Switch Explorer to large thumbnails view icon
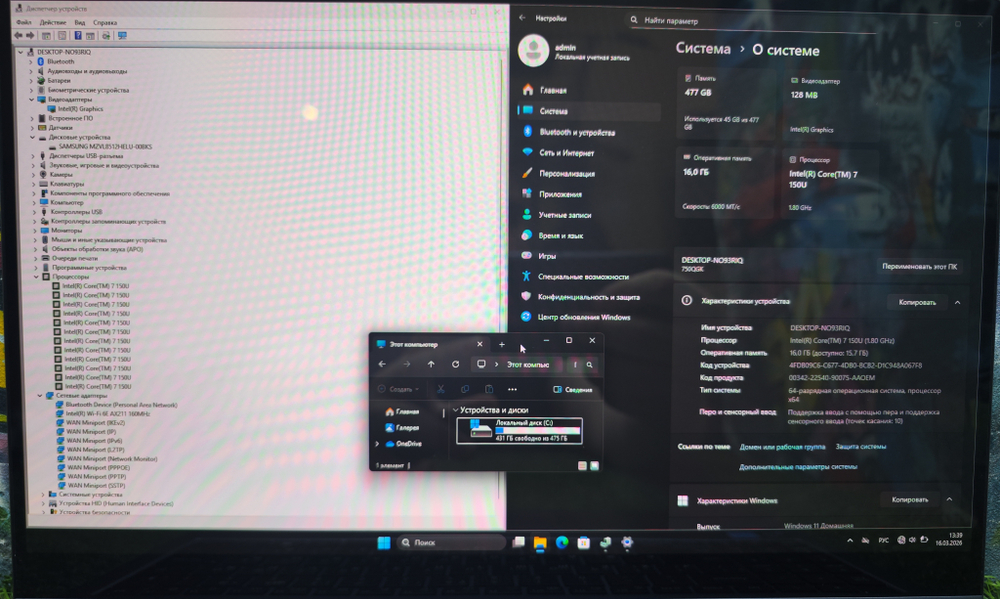Image resolution: width=1000 pixels, height=599 pixels. pos(594,466)
